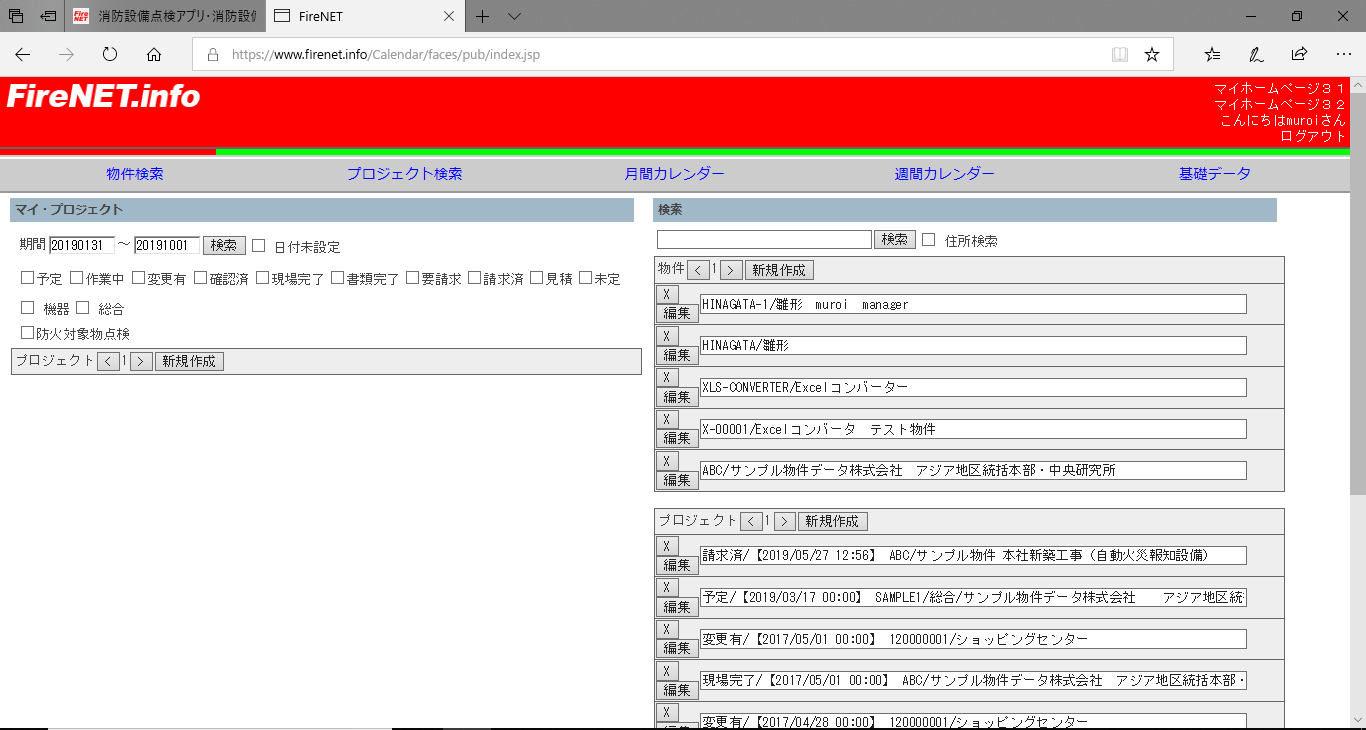Check the 現場完了 checkbox
Viewport: 1366px width, 730px height.
[263, 278]
